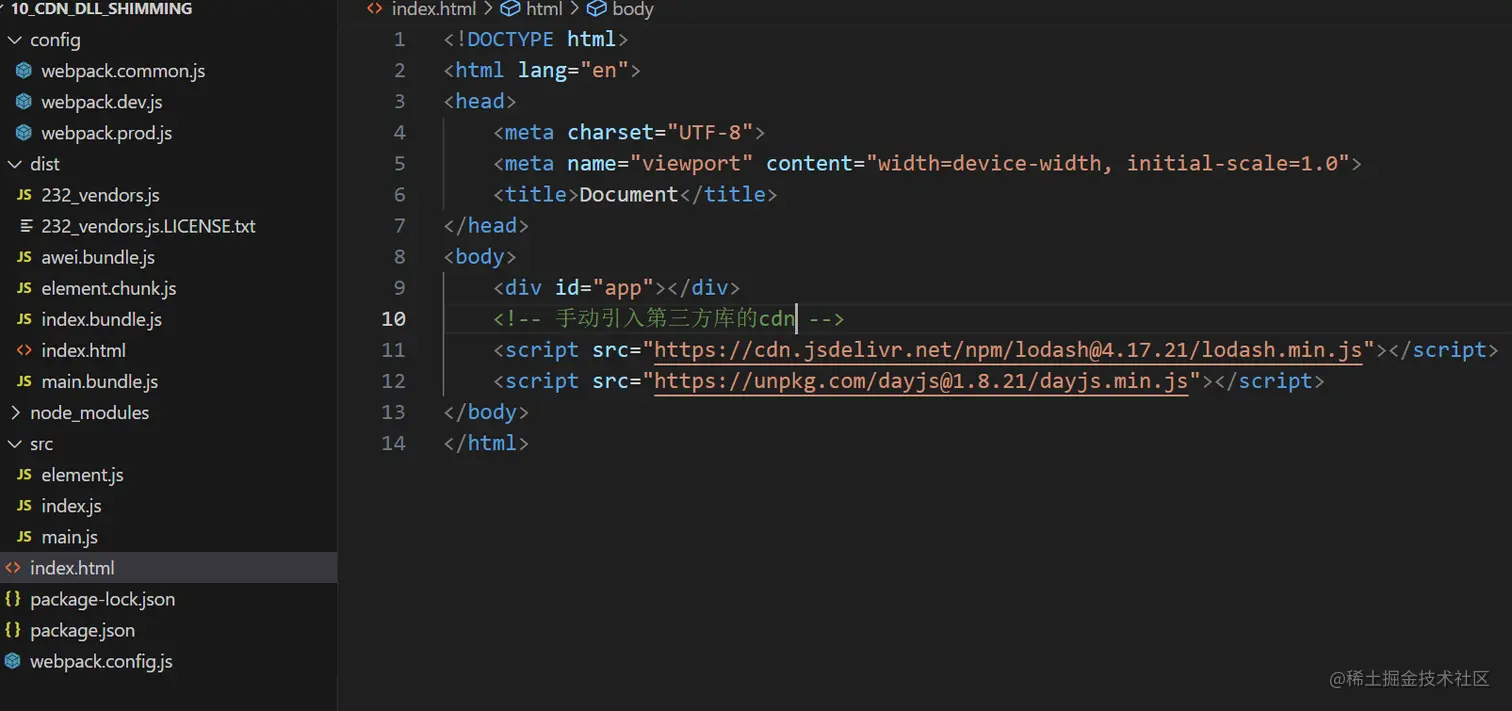
Task: Select the node_modules folder name
Action: tap(89, 413)
